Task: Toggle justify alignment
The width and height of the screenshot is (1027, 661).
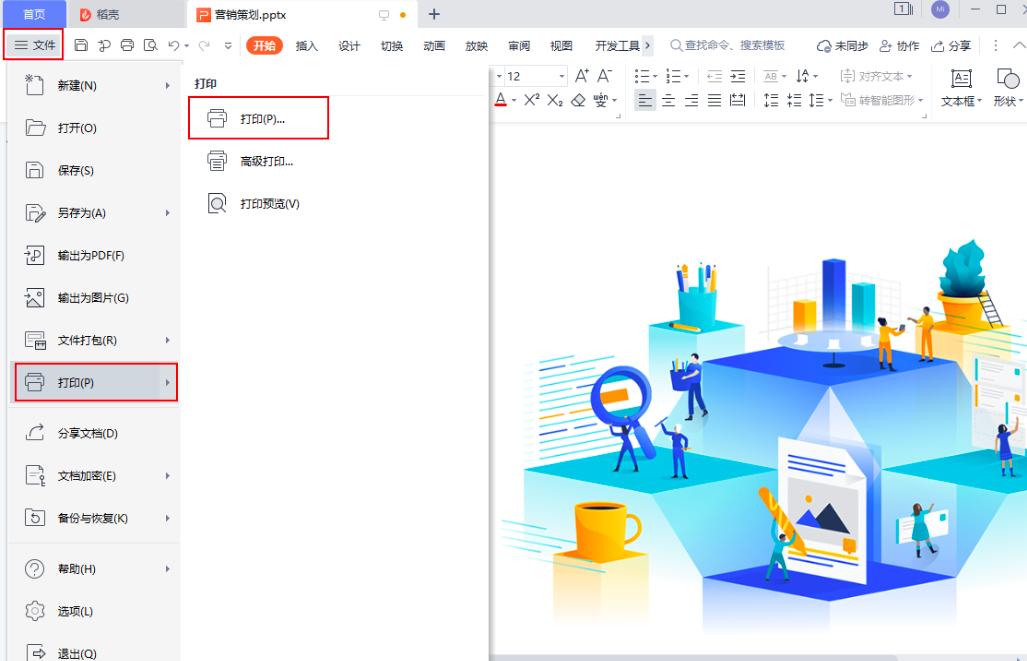Action: (x=712, y=99)
